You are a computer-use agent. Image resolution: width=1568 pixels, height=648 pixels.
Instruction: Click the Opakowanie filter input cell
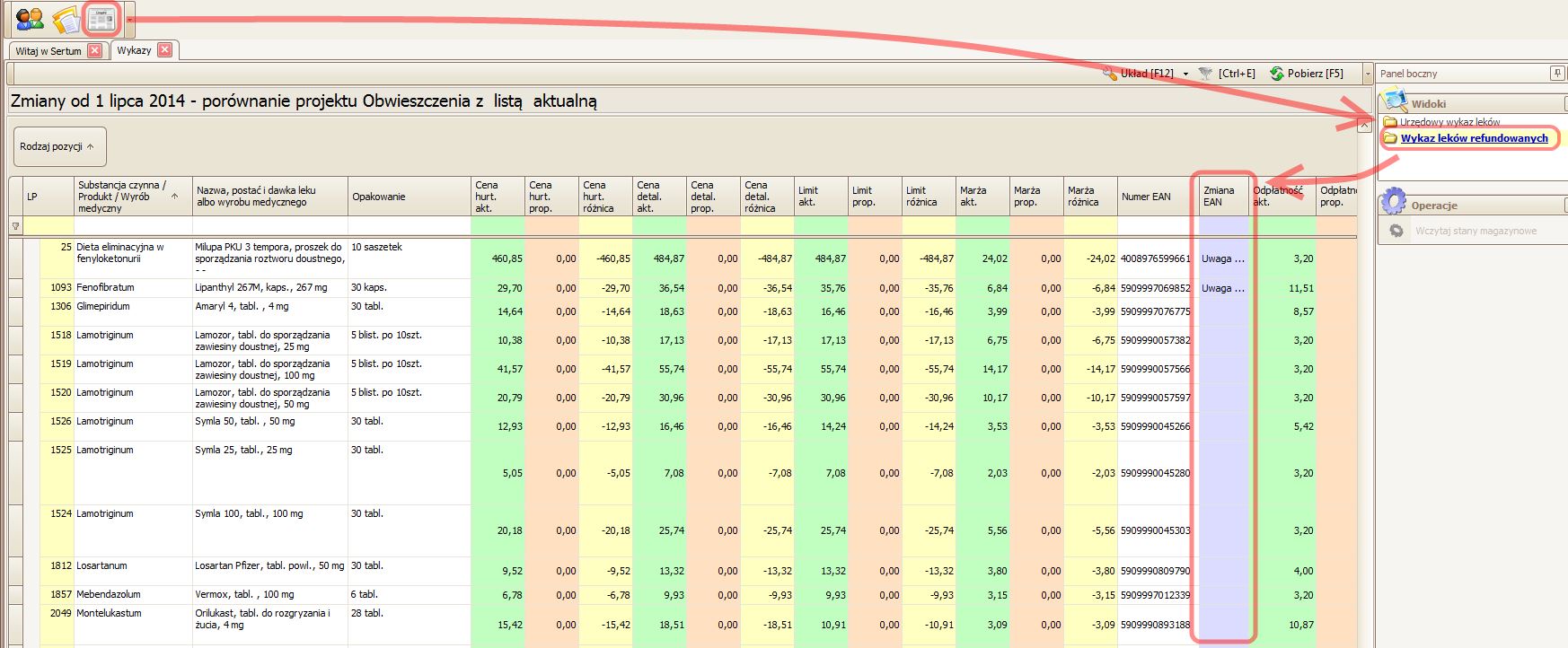[409, 226]
